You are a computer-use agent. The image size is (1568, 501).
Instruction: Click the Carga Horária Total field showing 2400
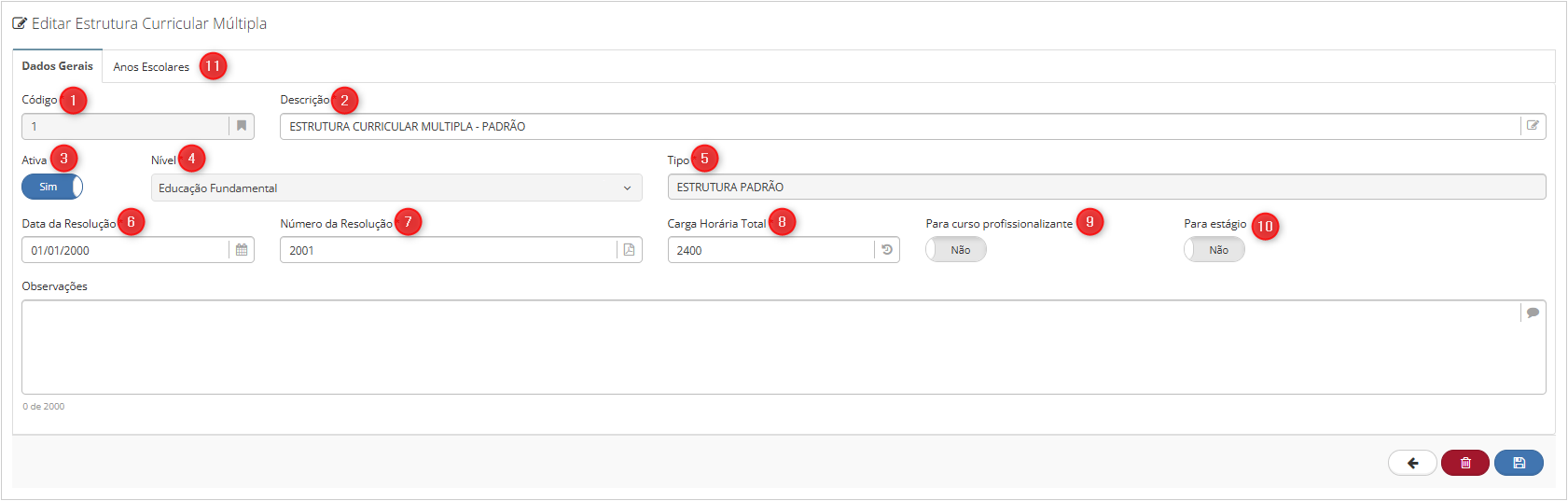[771, 250]
